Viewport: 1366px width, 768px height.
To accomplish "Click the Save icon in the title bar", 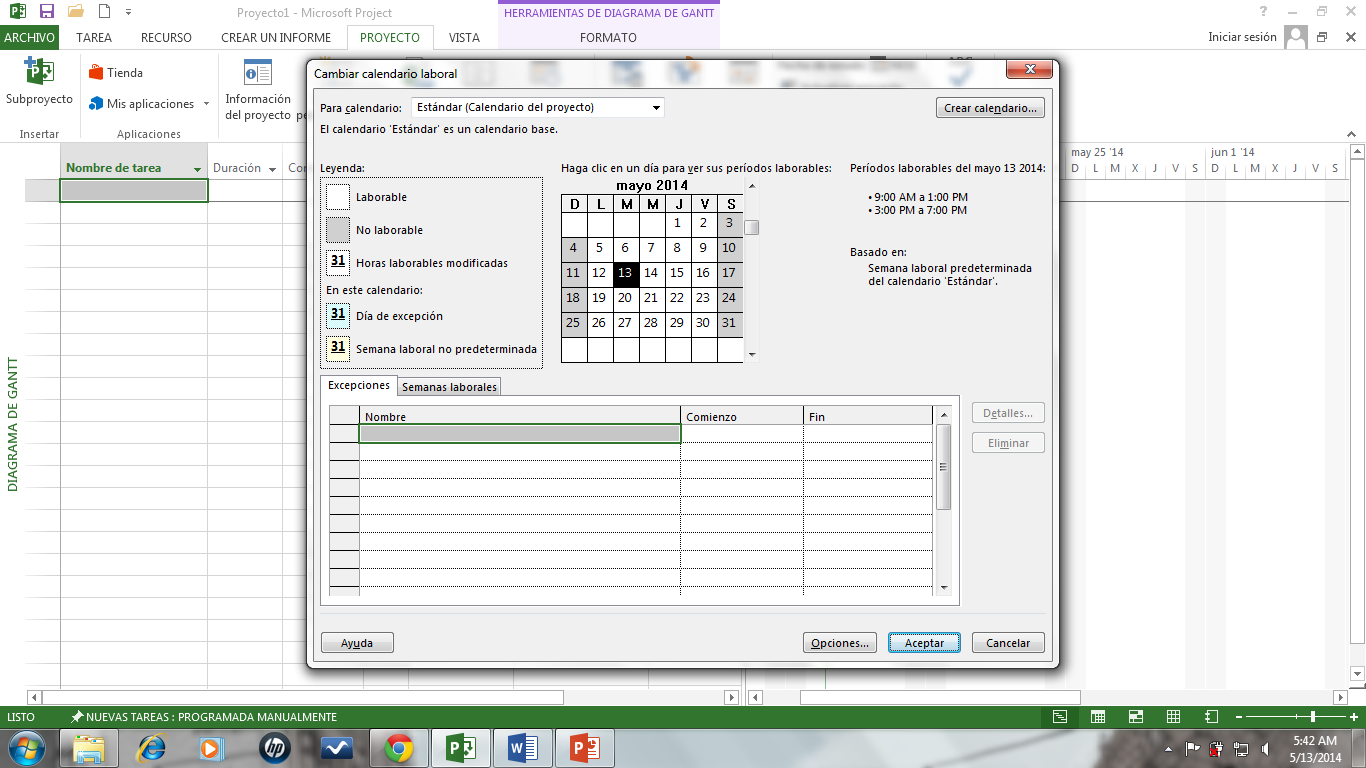I will coord(46,12).
